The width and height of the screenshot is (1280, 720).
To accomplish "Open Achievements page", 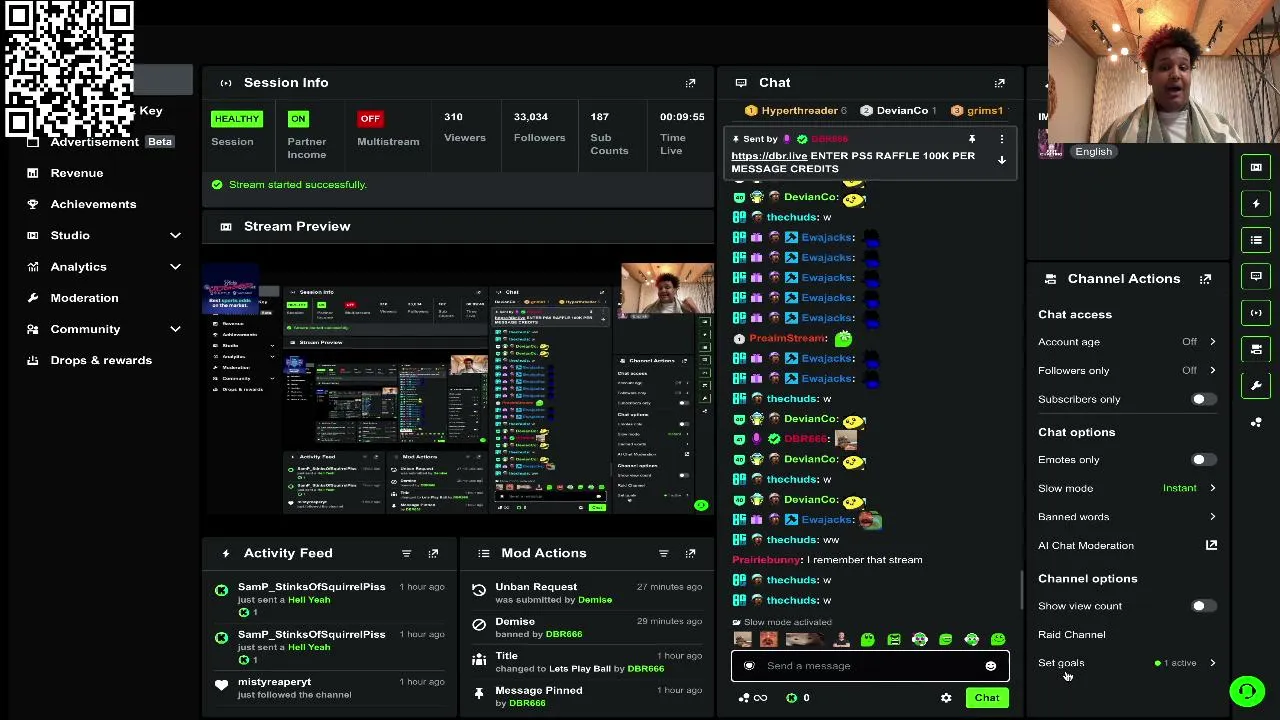I will pyautogui.click(x=93, y=204).
